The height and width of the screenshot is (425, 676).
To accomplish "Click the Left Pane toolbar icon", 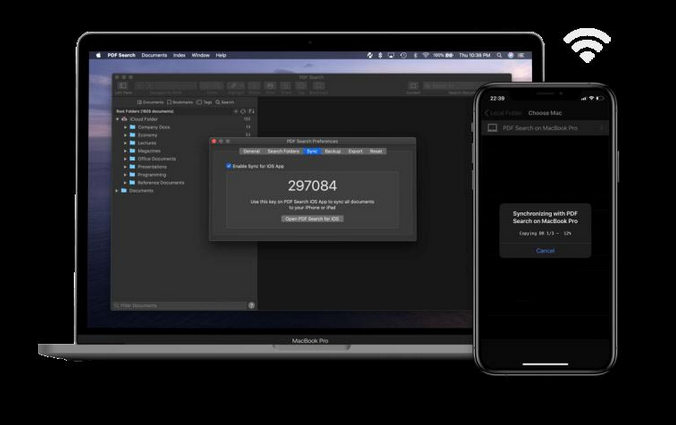I will [x=123, y=86].
